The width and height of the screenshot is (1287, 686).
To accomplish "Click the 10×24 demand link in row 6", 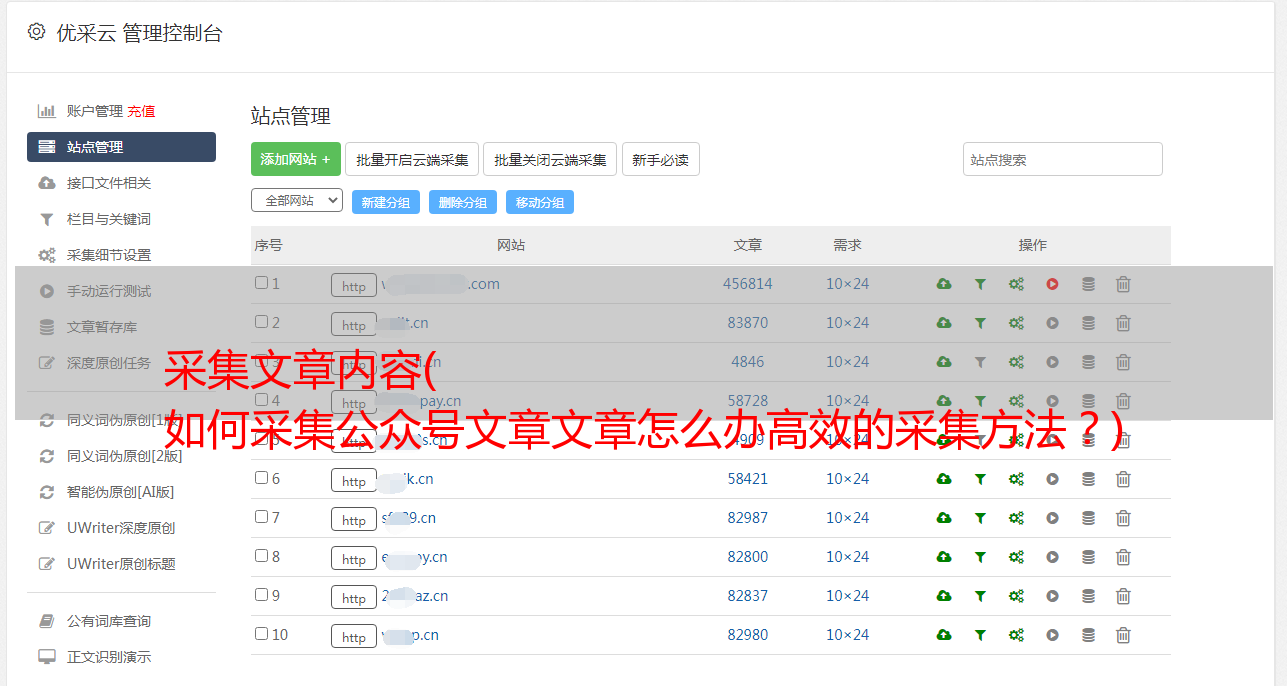I will [847, 479].
